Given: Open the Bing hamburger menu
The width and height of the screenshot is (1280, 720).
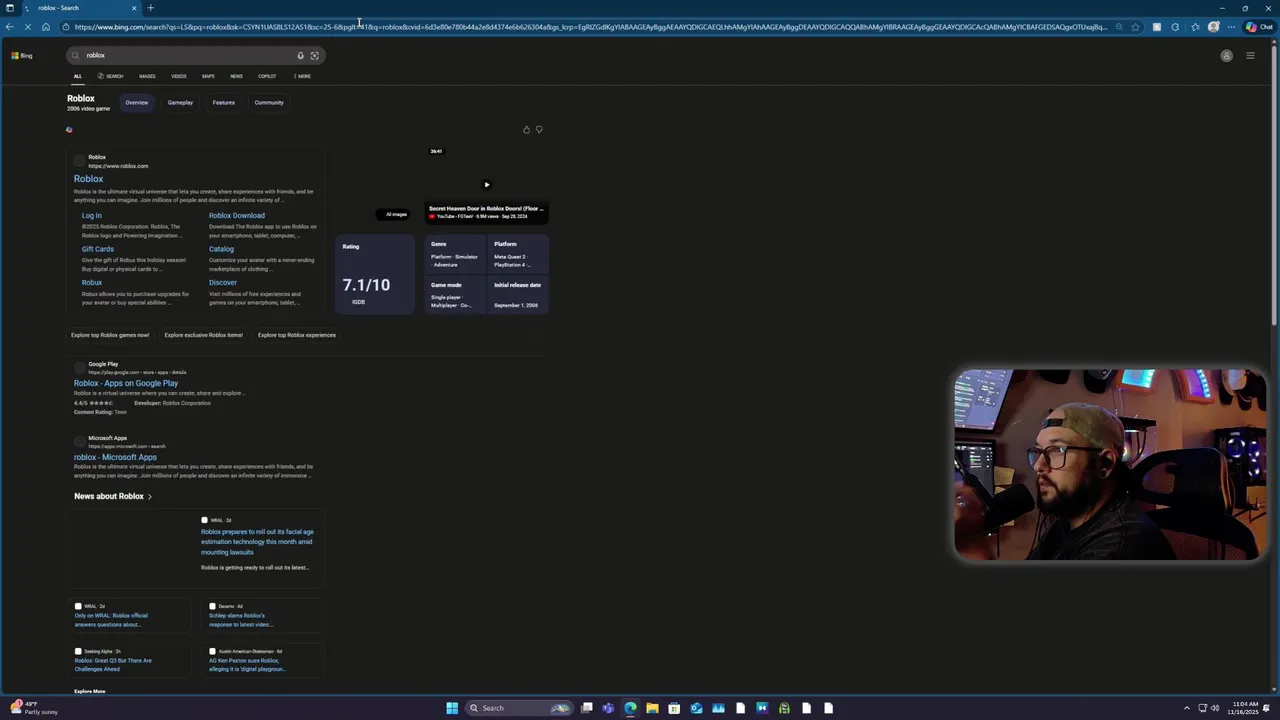Looking at the screenshot, I should point(1250,56).
